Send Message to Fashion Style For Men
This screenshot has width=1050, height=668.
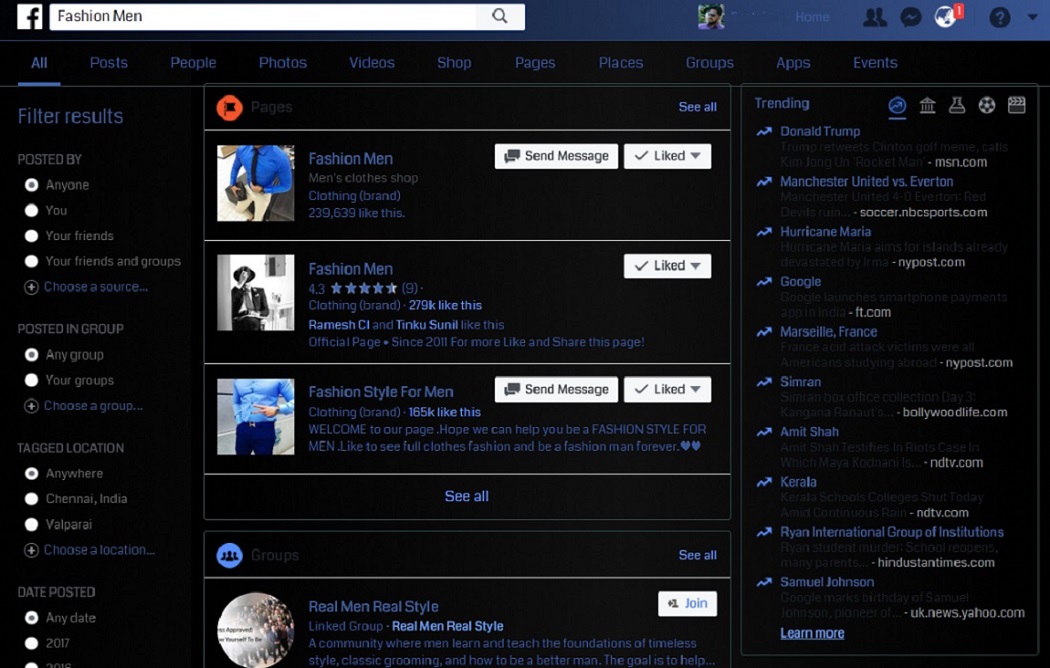(x=556, y=390)
